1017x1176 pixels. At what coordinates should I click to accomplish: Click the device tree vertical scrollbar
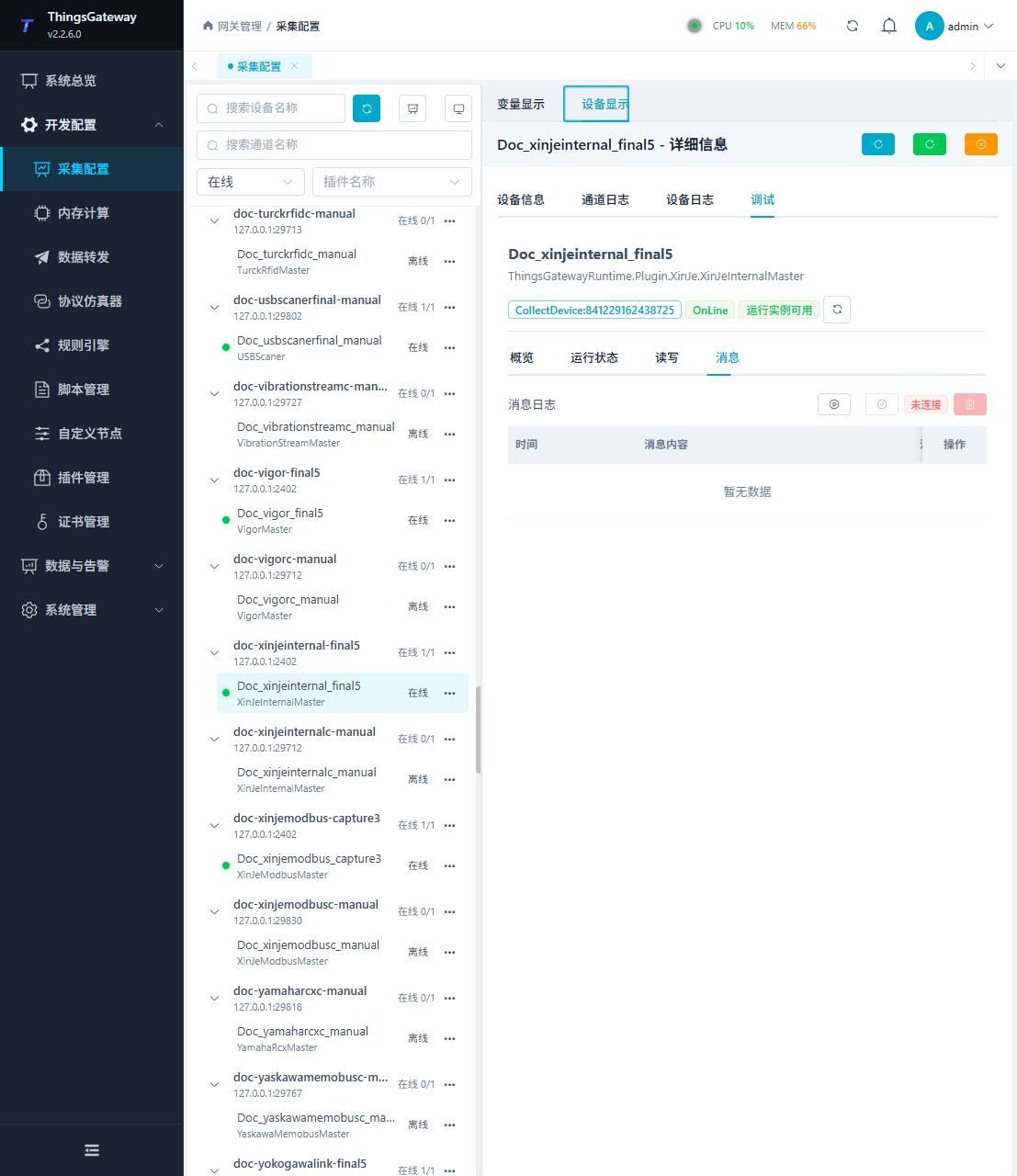[x=478, y=730]
